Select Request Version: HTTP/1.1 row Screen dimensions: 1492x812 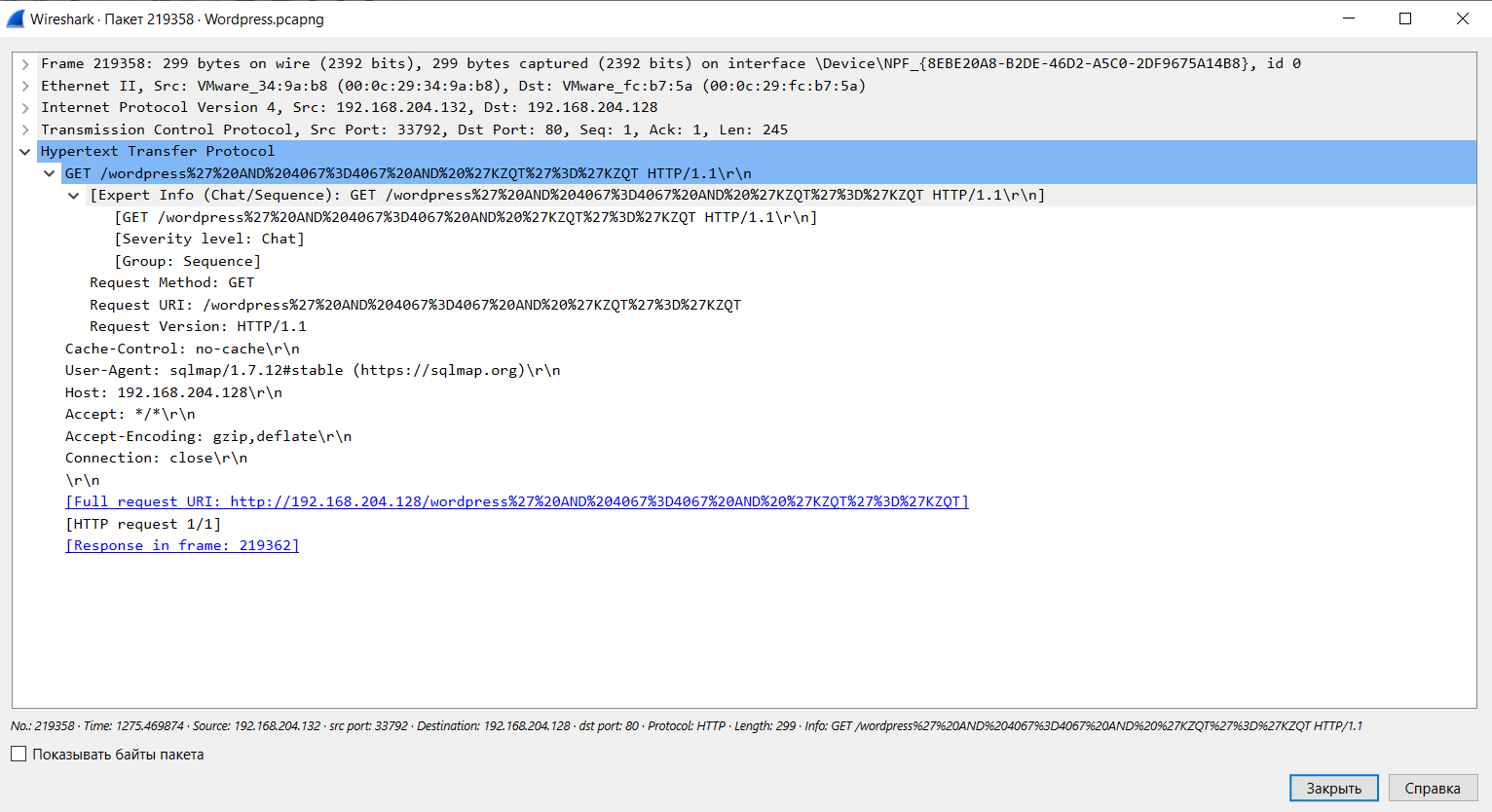199,326
